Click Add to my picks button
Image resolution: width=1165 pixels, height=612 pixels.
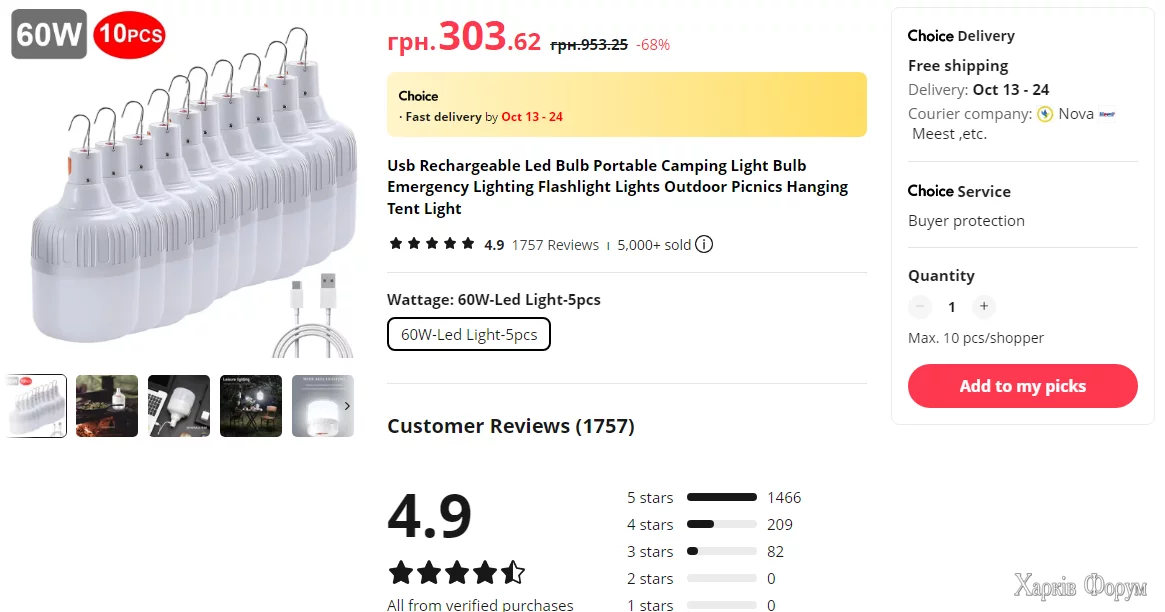pyautogui.click(x=1022, y=386)
